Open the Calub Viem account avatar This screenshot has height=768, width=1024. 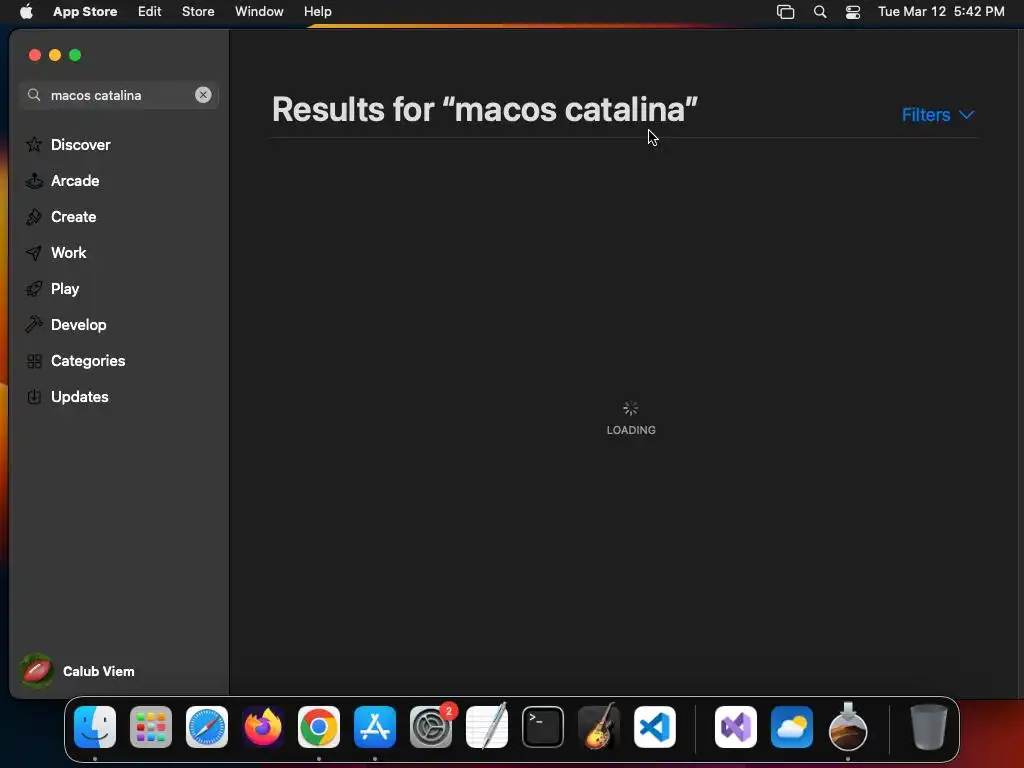click(x=37, y=671)
